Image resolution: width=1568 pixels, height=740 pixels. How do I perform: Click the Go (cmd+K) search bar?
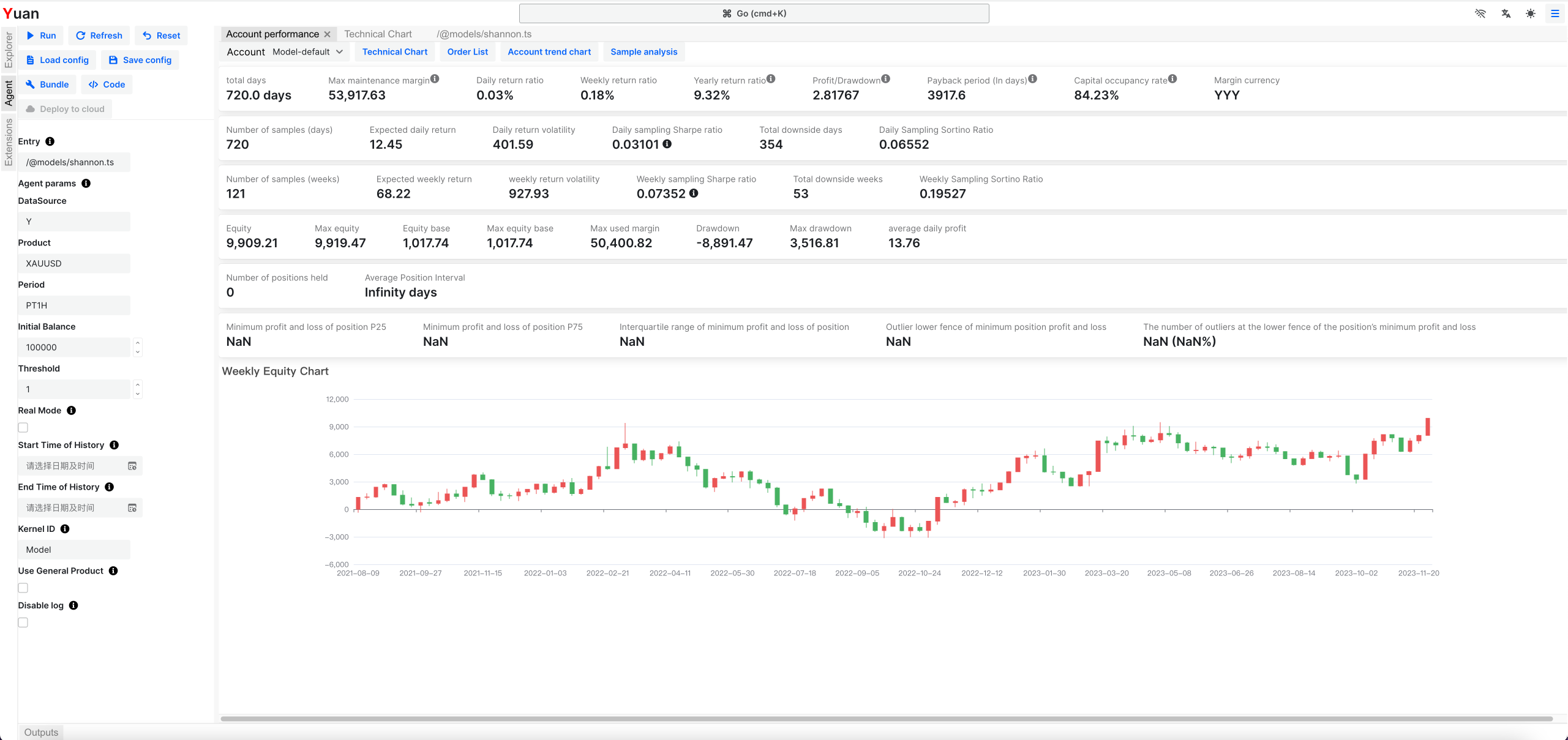click(754, 13)
